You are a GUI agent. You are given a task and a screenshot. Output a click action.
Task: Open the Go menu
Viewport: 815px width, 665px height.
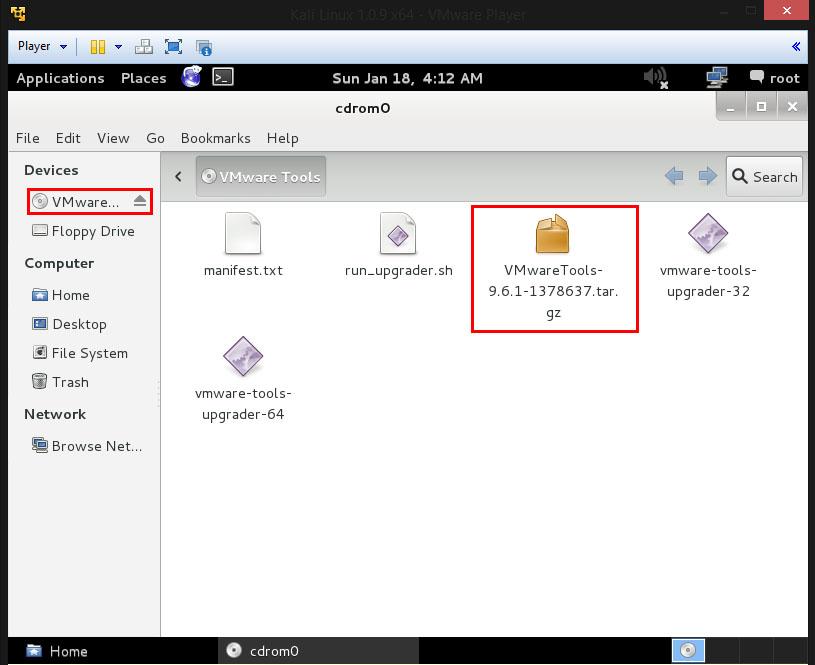(155, 138)
